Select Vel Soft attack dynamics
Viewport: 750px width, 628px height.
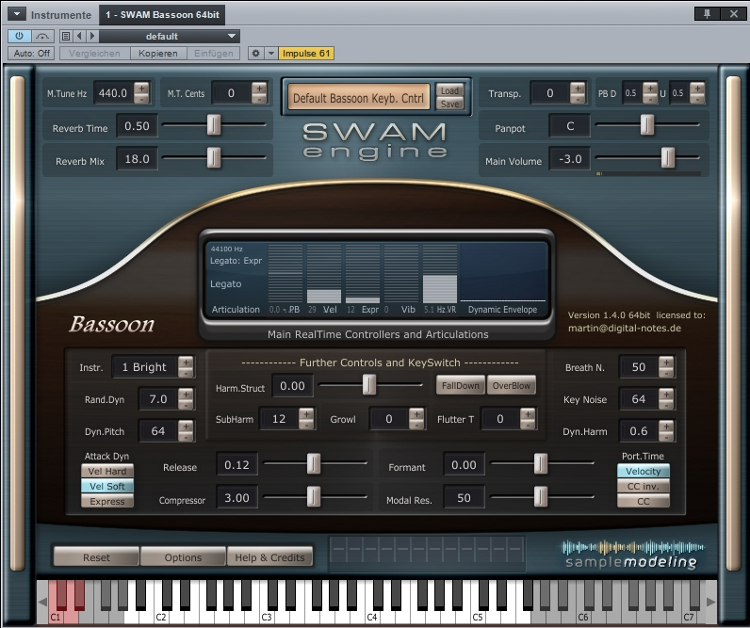[107, 486]
